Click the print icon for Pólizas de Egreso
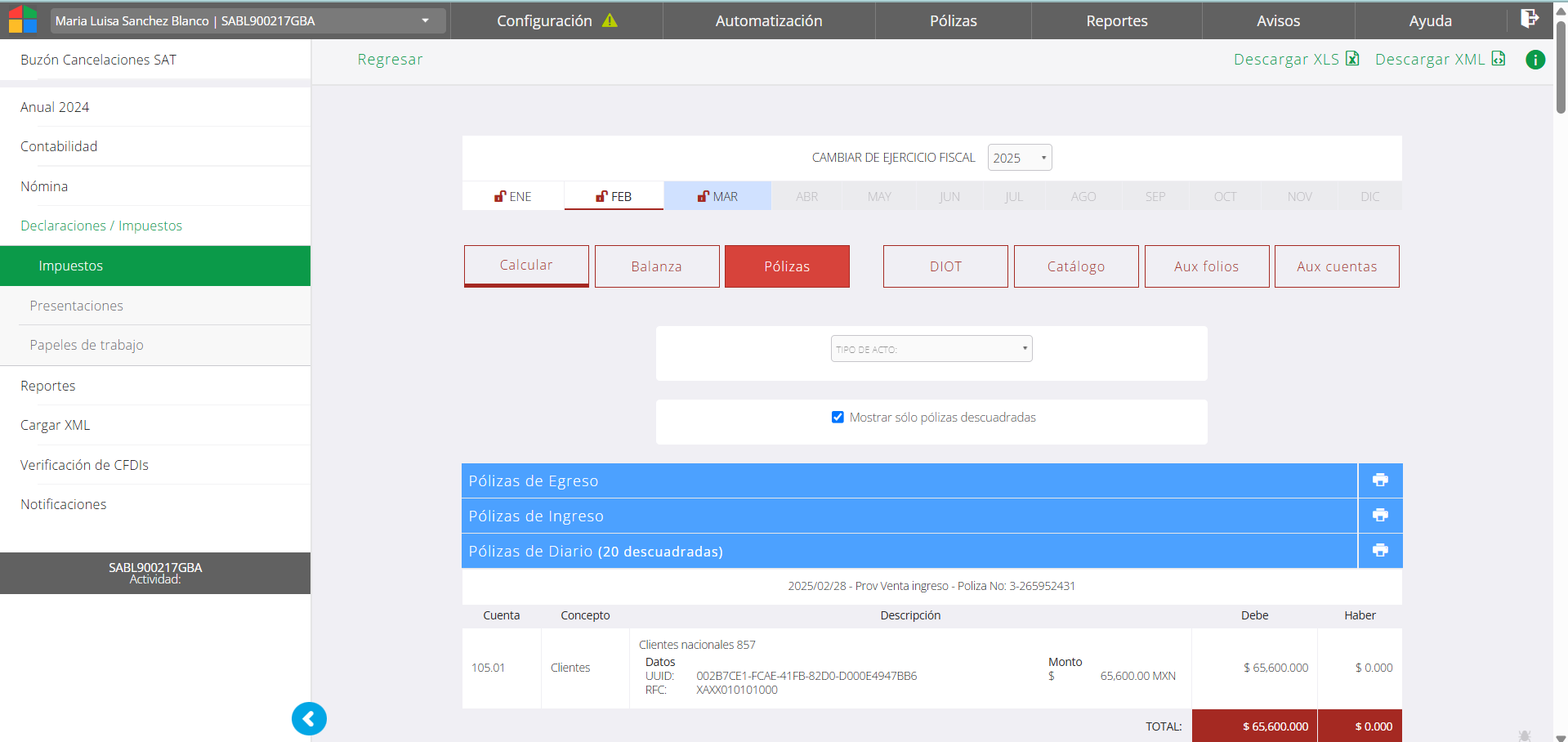 (x=1380, y=481)
